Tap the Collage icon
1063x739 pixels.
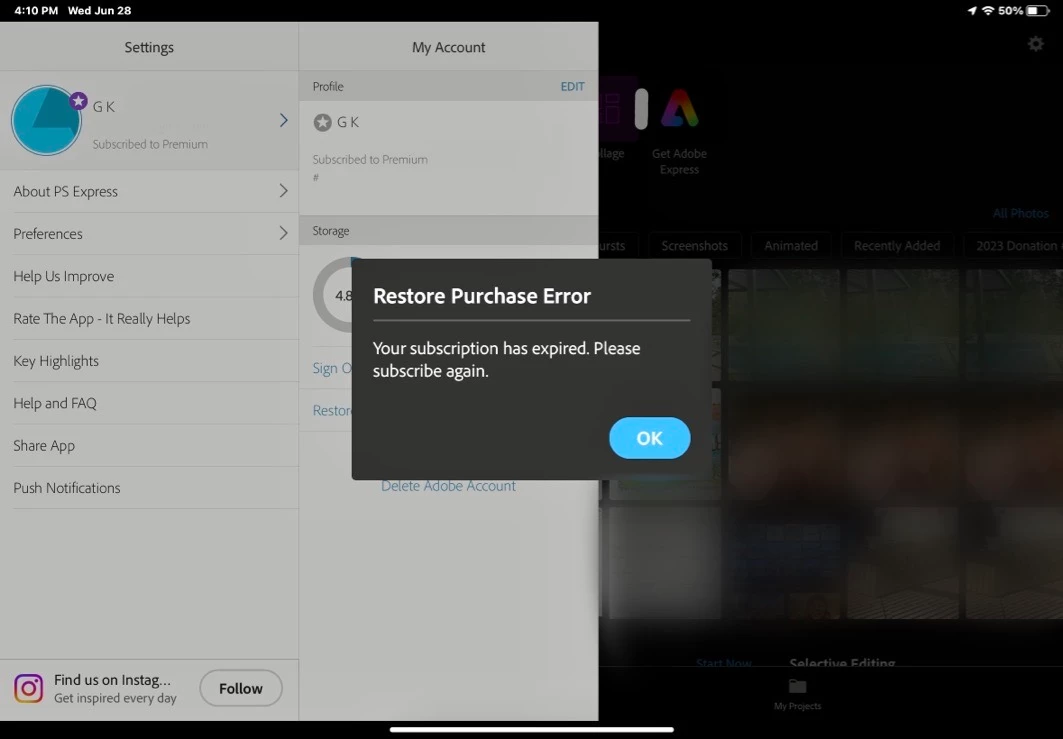[618, 108]
